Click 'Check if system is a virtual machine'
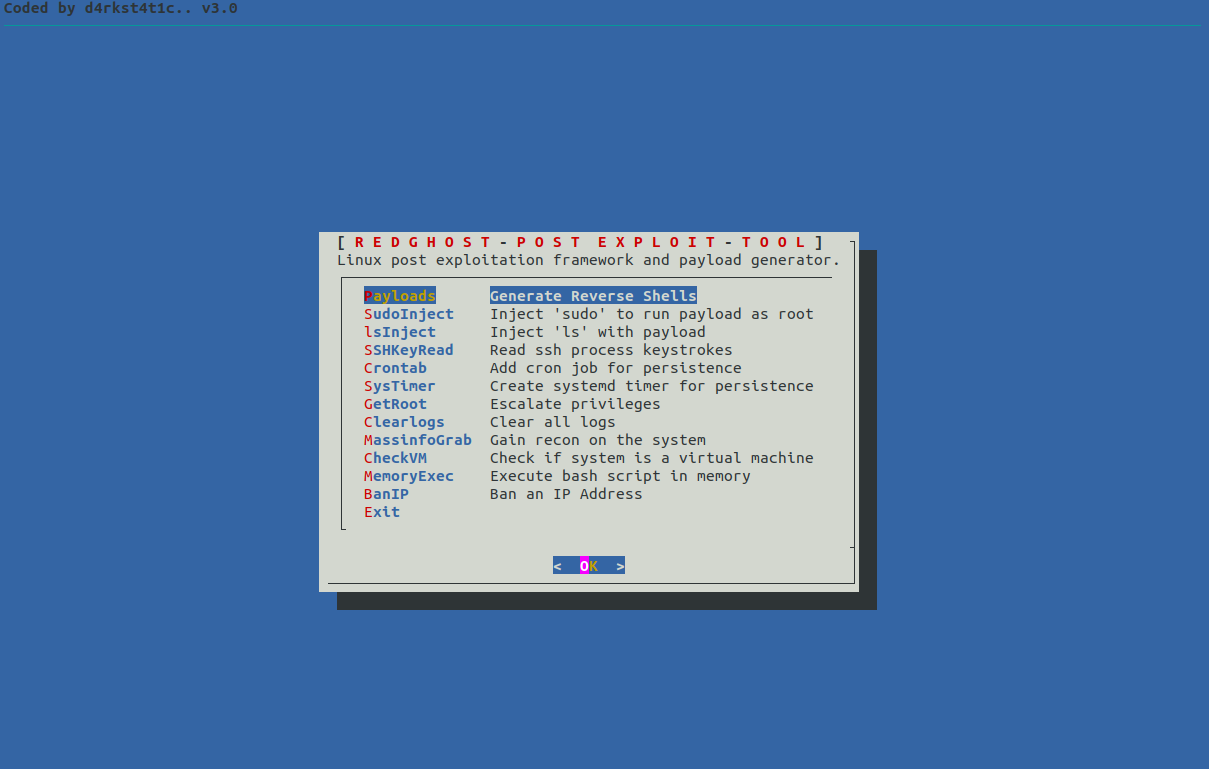 pyautogui.click(x=652, y=458)
